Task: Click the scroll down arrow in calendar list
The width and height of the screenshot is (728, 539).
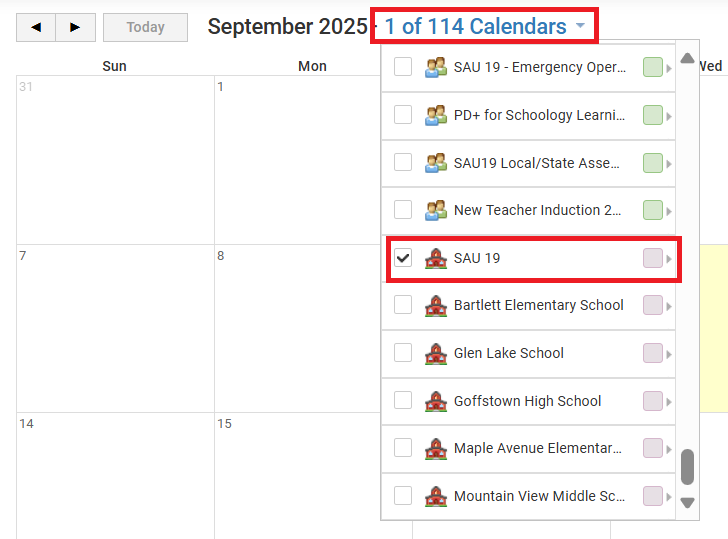Action: pyautogui.click(x=687, y=502)
